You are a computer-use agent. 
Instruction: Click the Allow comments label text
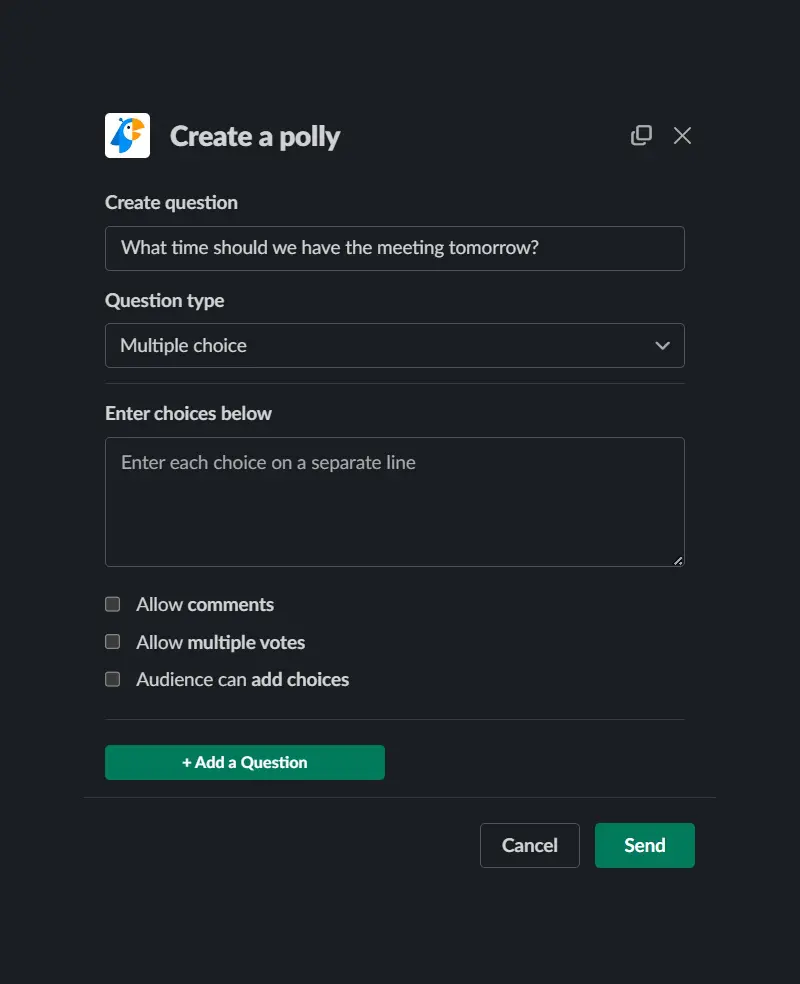tap(205, 604)
